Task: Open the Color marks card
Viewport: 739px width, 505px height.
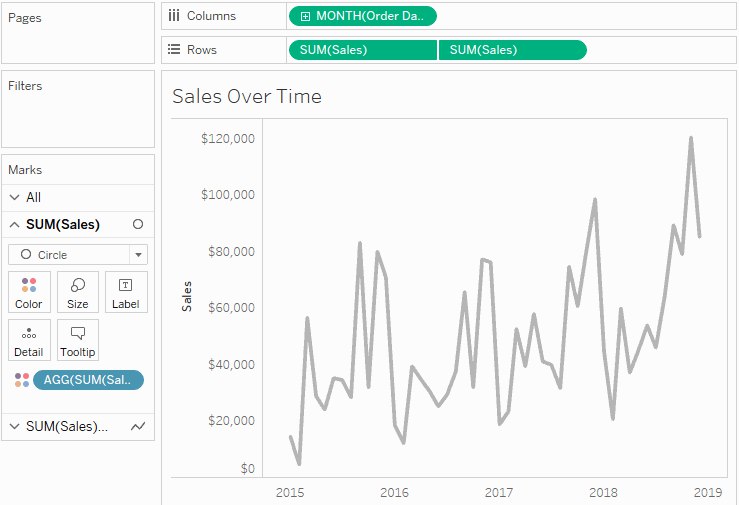Action: (29, 292)
